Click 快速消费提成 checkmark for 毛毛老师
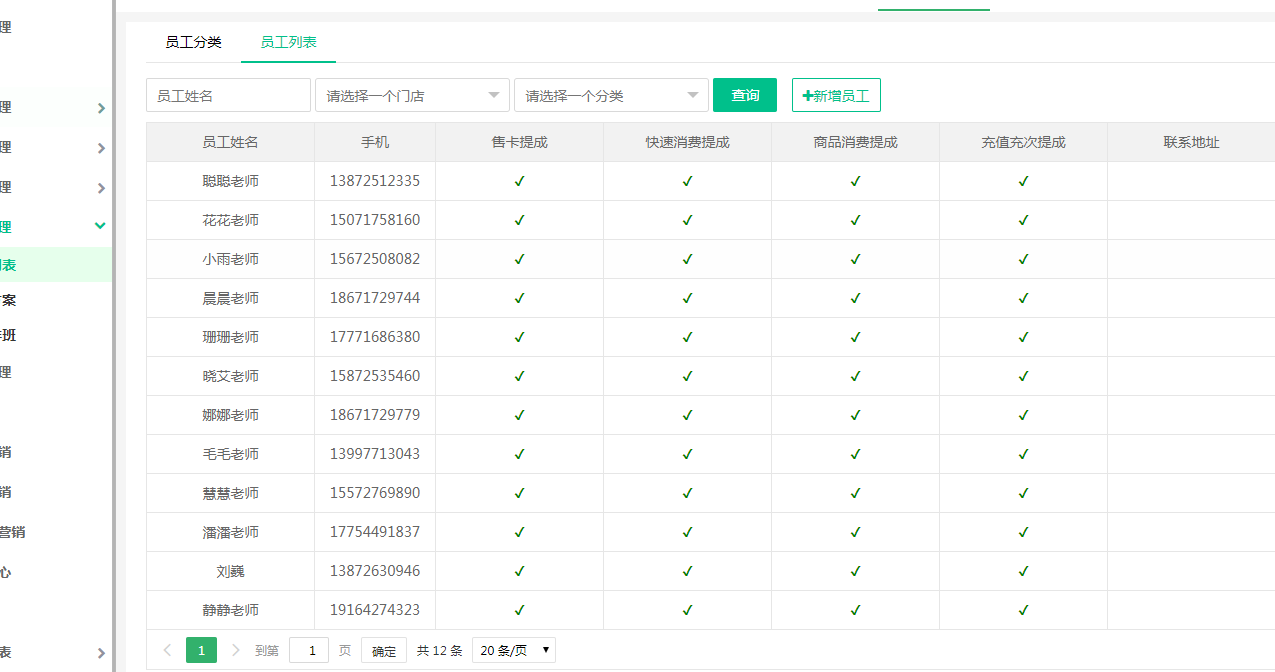 coord(687,454)
